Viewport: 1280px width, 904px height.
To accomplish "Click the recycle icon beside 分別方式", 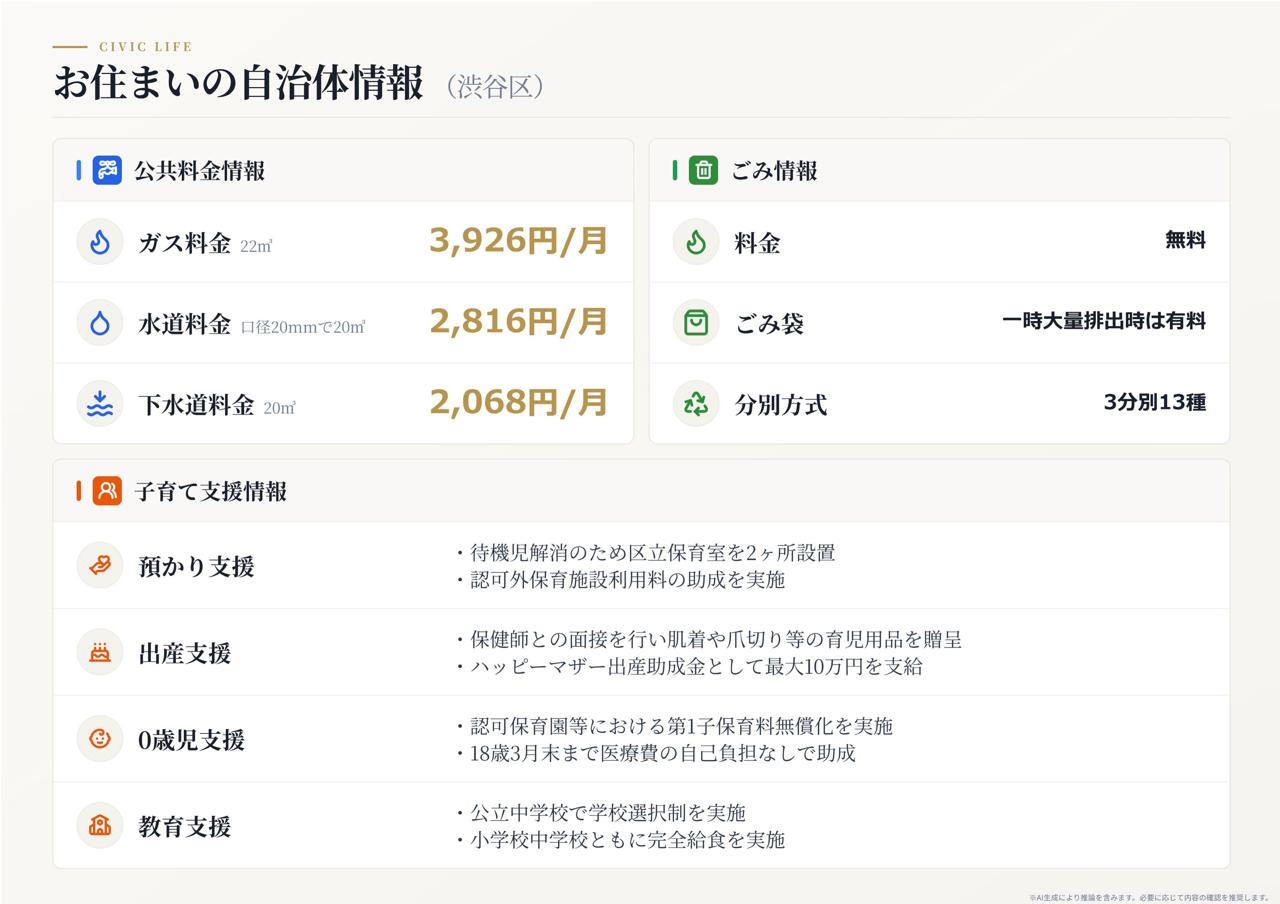I will tap(696, 404).
